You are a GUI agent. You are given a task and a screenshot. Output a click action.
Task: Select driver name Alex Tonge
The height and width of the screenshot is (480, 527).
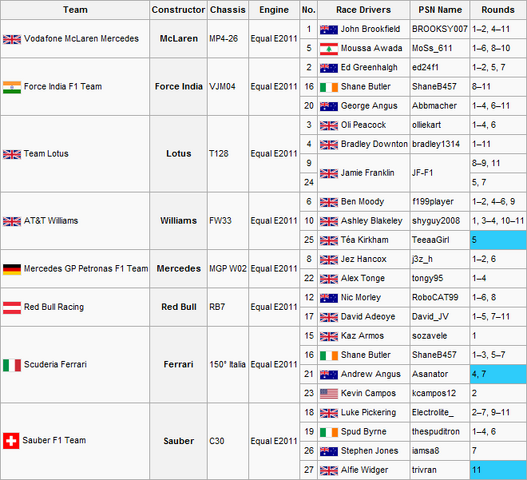pos(363,278)
